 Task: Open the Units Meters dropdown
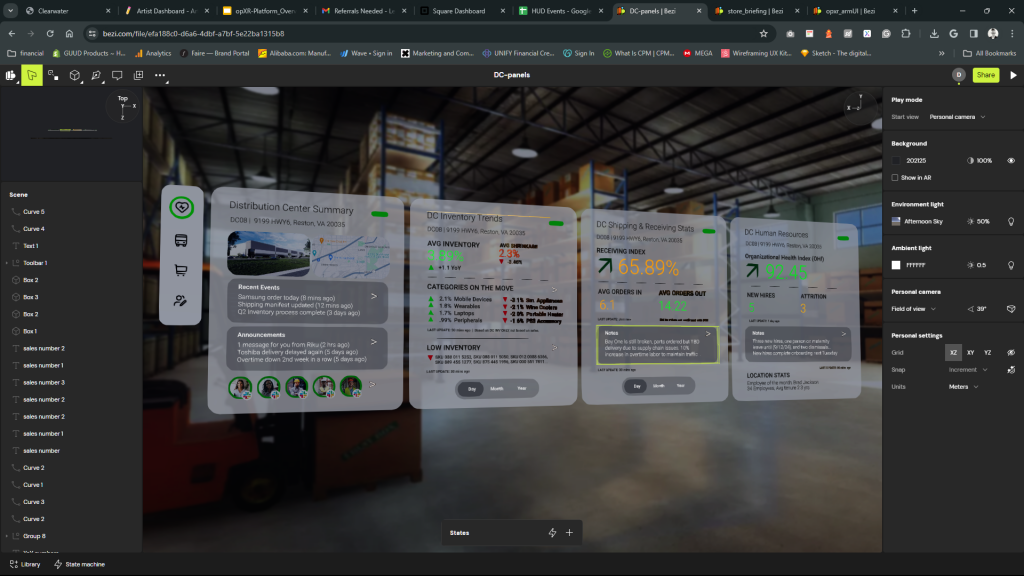963,386
